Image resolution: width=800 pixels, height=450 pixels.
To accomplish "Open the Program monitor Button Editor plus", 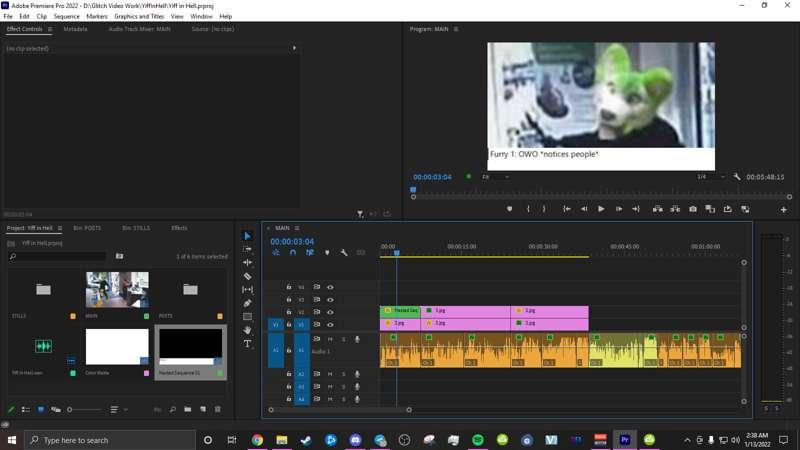I will click(784, 209).
